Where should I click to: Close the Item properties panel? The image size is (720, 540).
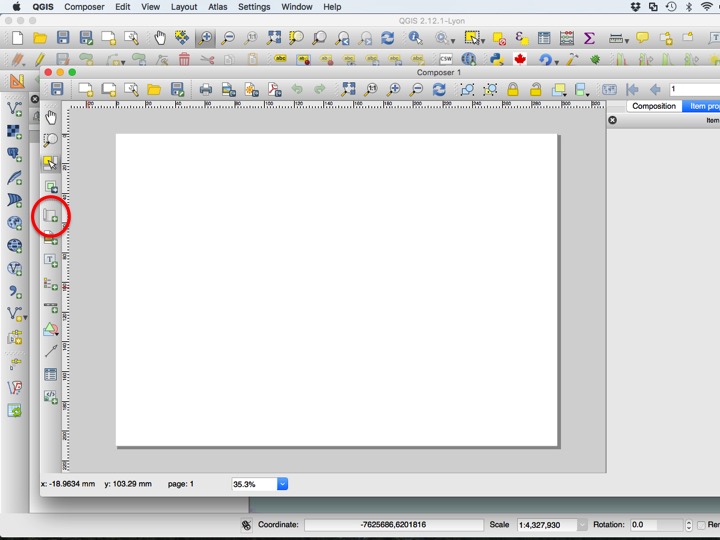click(613, 120)
